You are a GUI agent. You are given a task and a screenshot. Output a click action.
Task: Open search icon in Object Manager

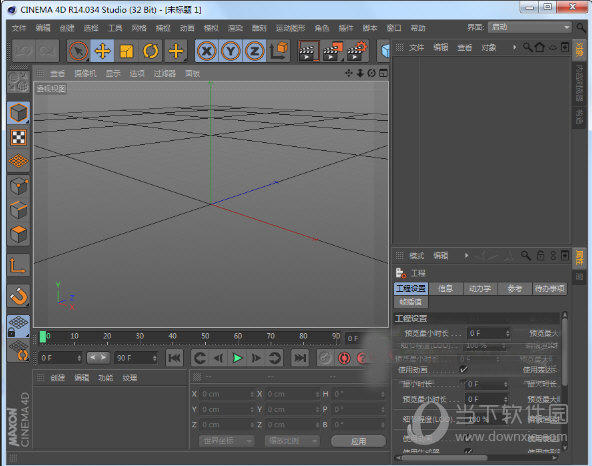pyautogui.click(x=527, y=47)
